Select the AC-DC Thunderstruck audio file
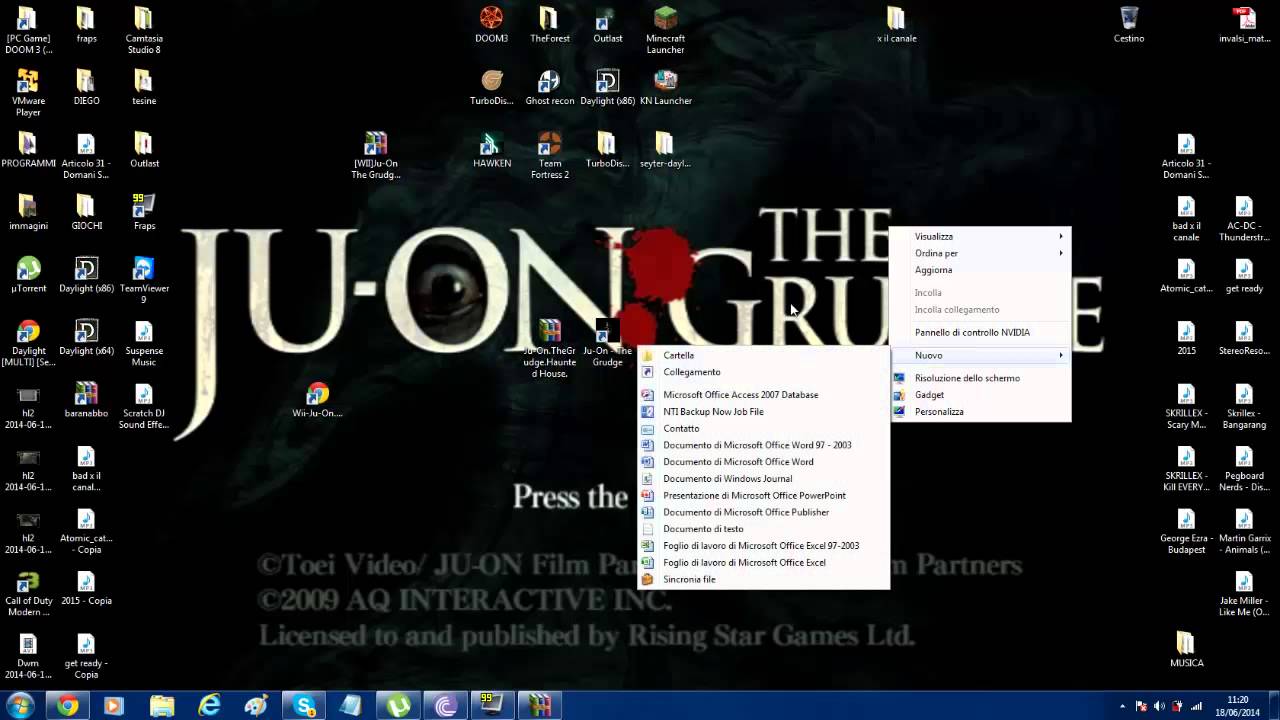The width and height of the screenshot is (1280, 720). [x=1243, y=218]
